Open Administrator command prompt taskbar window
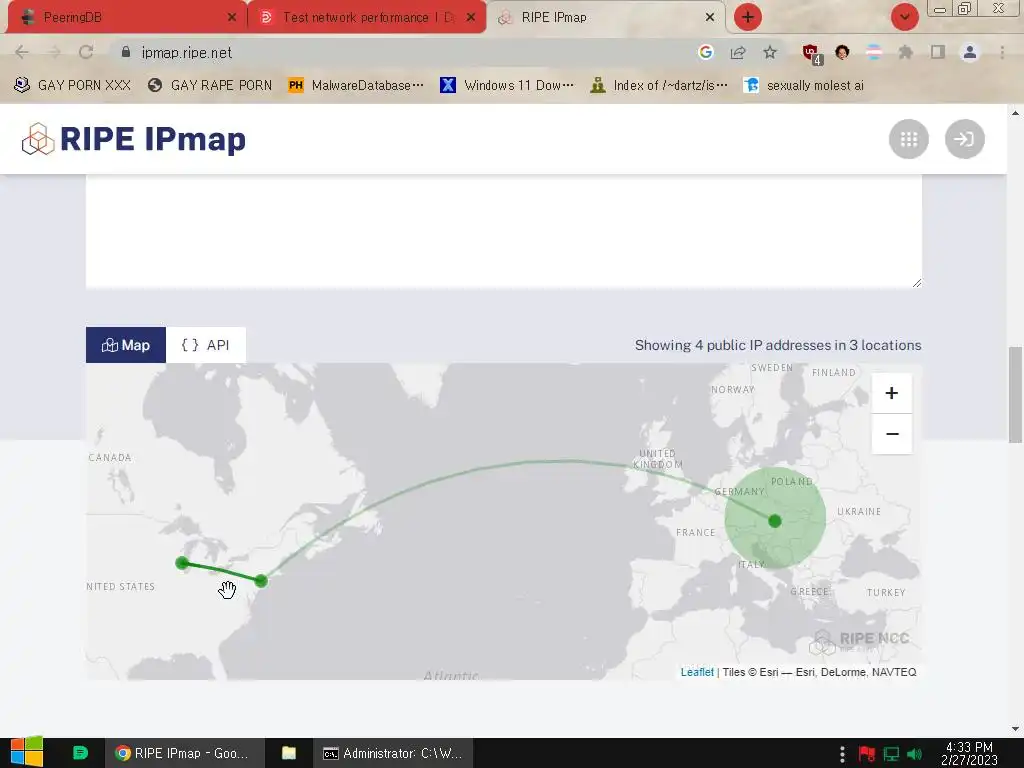 [392, 753]
